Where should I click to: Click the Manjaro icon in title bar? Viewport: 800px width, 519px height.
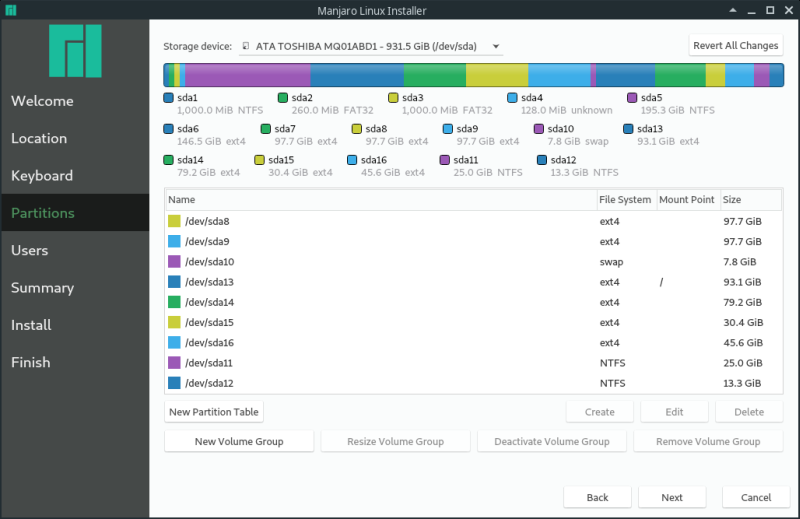[11, 10]
